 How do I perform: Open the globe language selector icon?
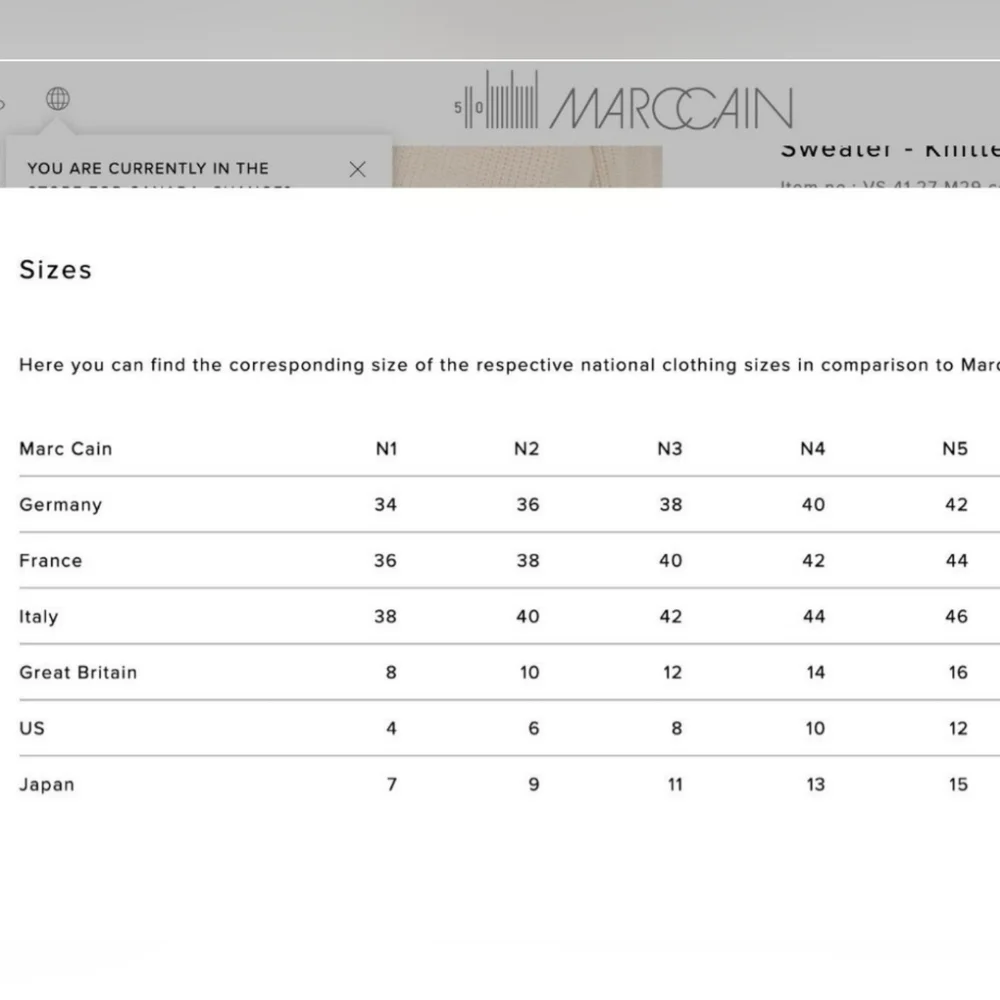click(57, 99)
